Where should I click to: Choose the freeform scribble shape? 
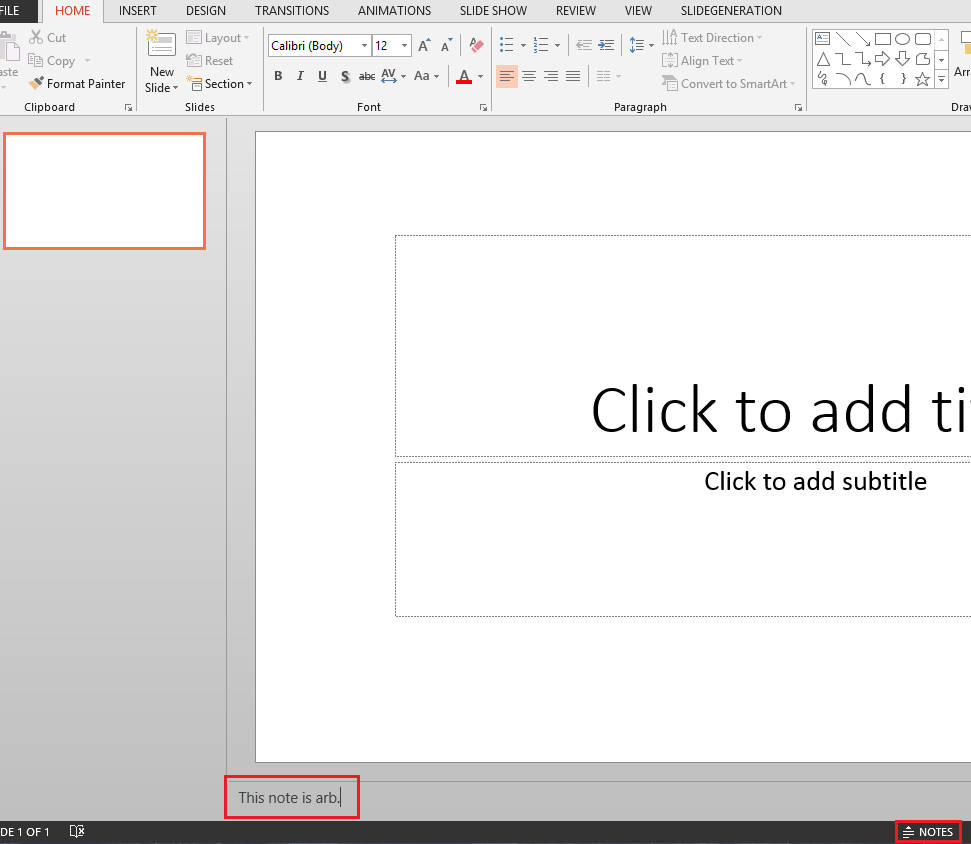coord(822,79)
